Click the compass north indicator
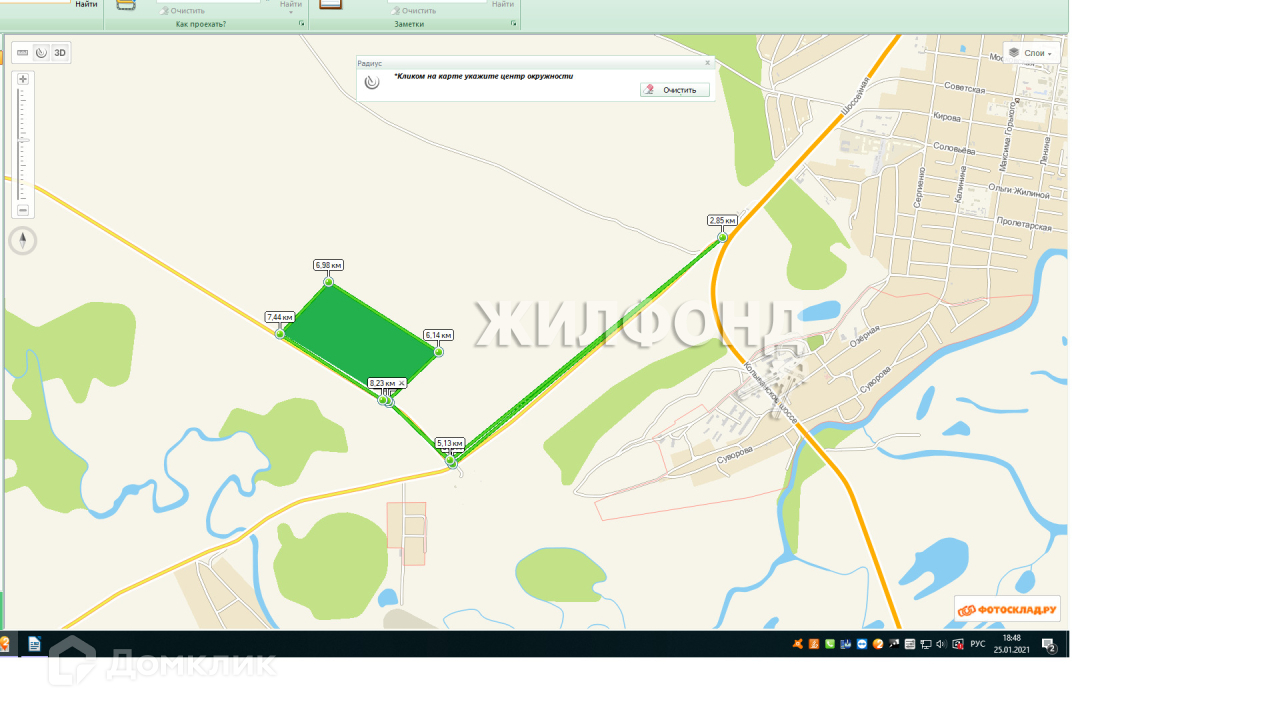Screen dimensions: 1280x720 click(x=23, y=241)
